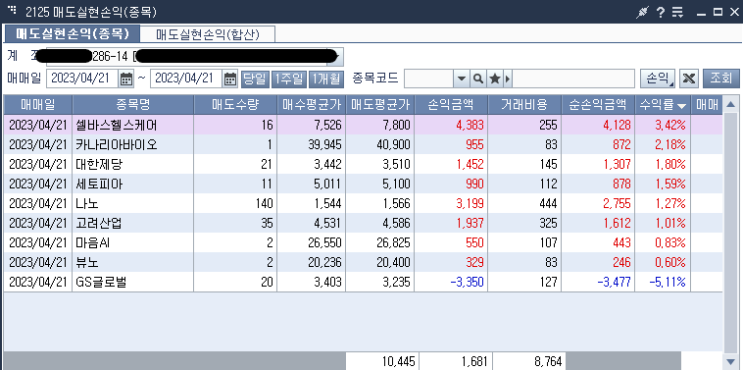Viewport: 743px width, 370px height.
Task: Click the start date field 2023/04/21
Action: [x=82, y=79]
